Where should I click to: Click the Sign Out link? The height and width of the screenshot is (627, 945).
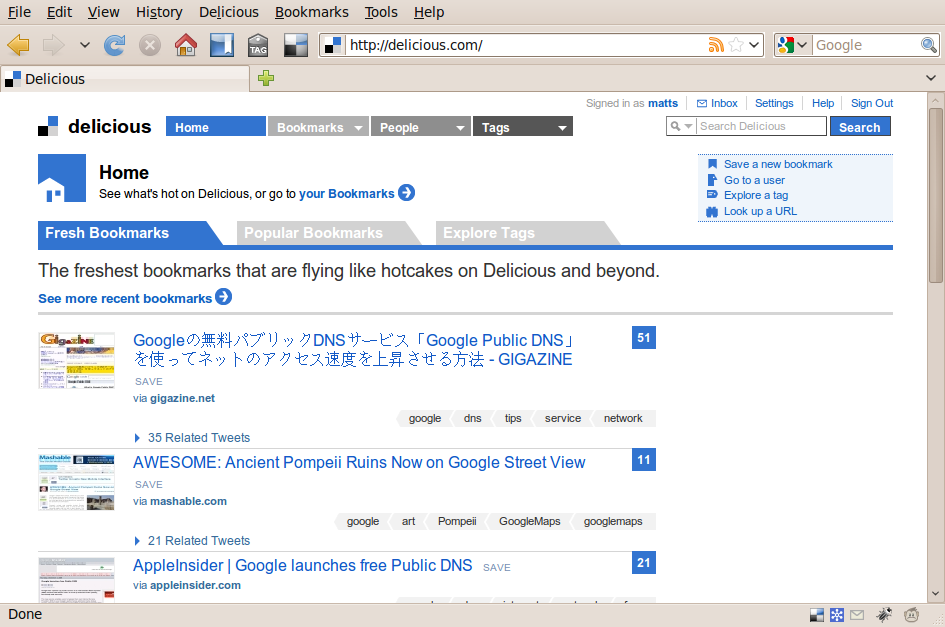(x=871, y=103)
